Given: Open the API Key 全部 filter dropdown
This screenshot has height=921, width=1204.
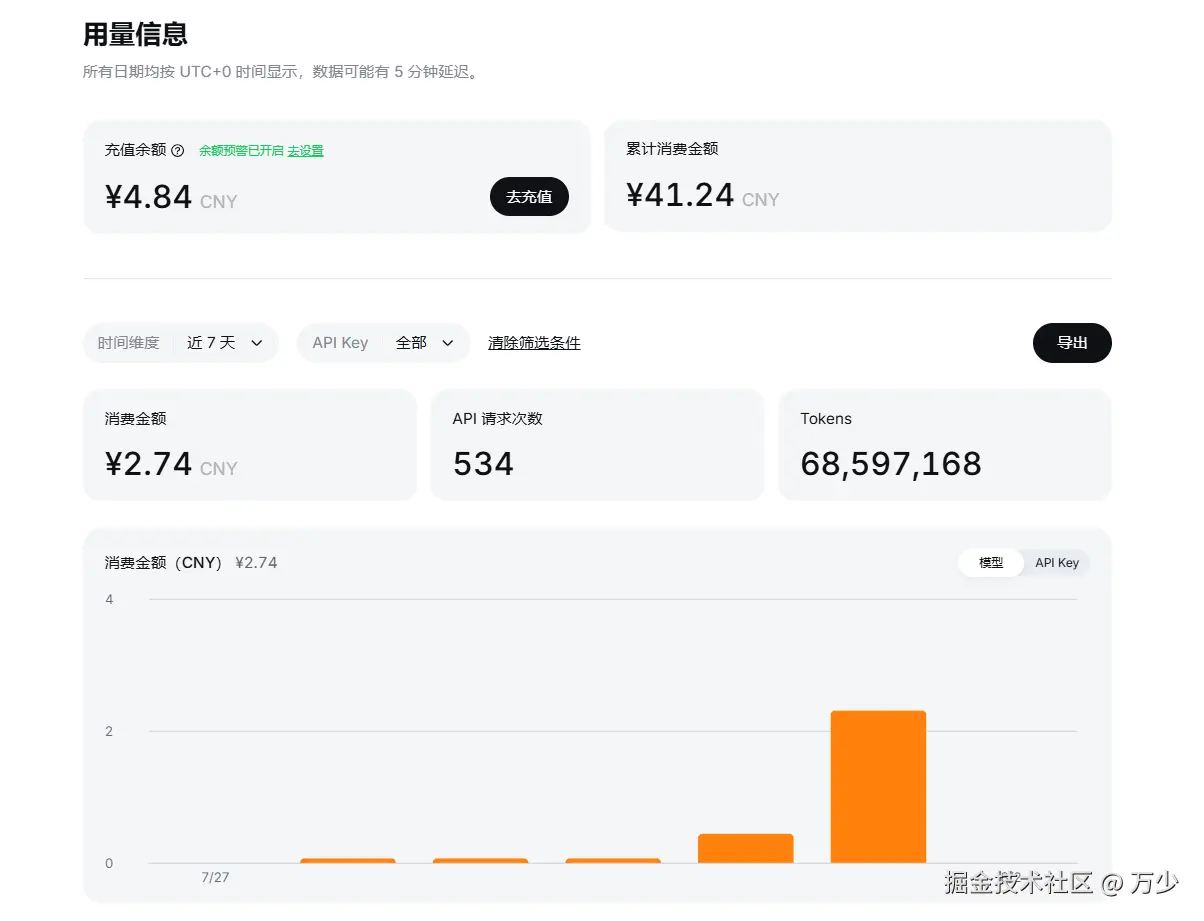Looking at the screenshot, I should point(384,343).
